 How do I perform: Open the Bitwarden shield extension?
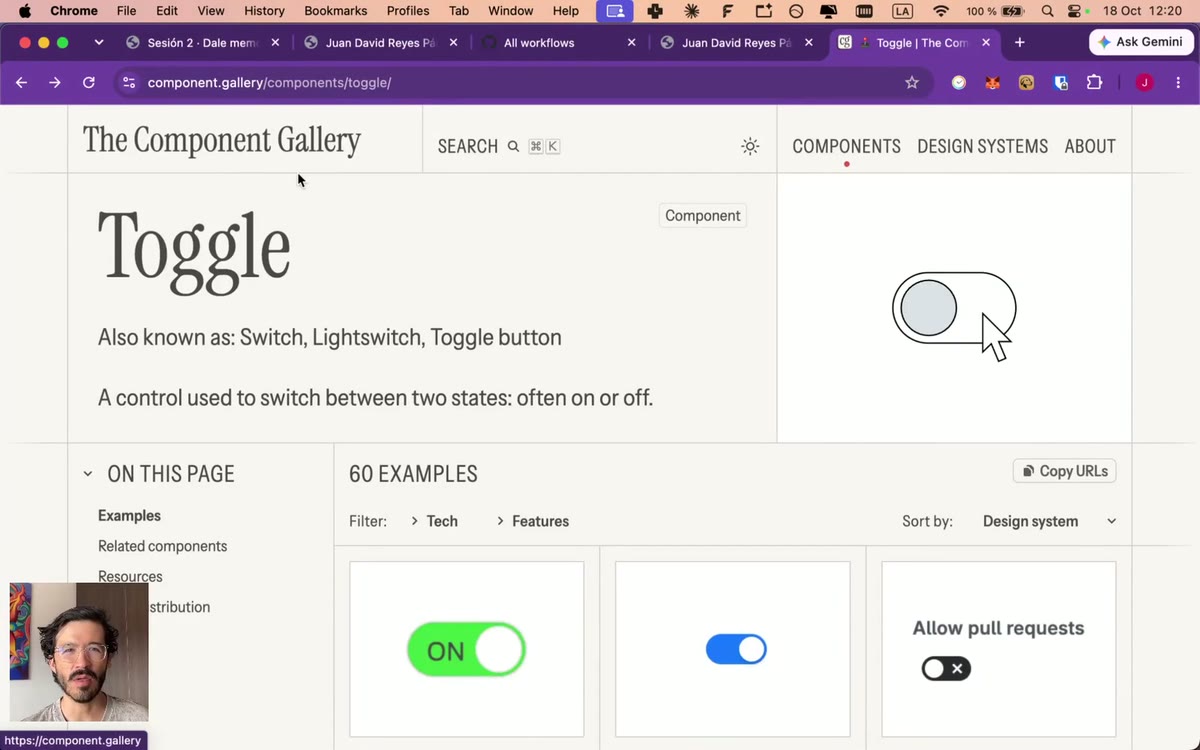tap(1061, 83)
